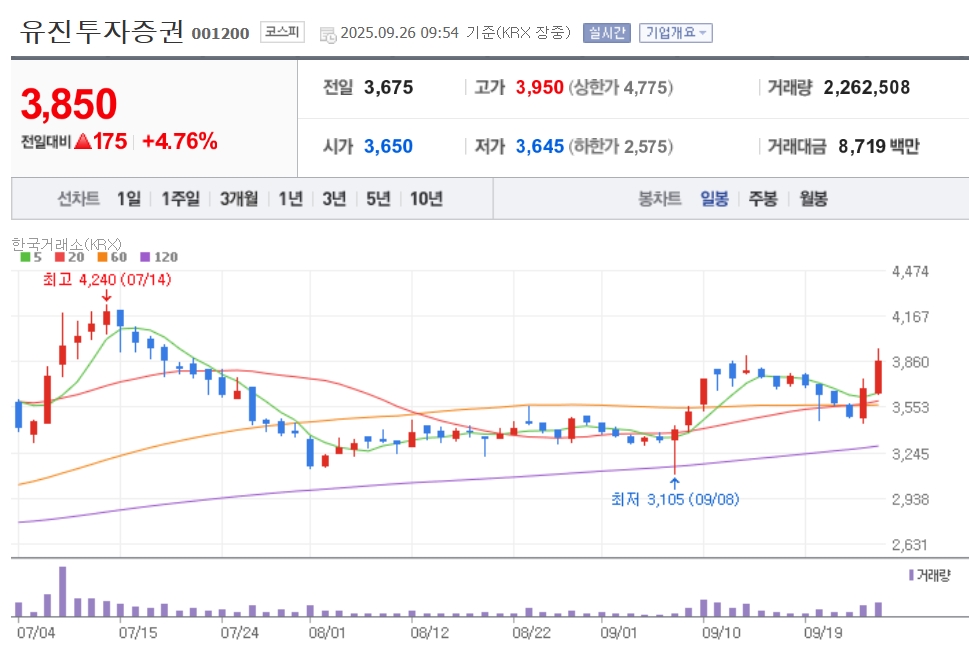This screenshot has width=969, height=646.
Task: Click the green 5-day moving average swatch
Action: [25, 257]
